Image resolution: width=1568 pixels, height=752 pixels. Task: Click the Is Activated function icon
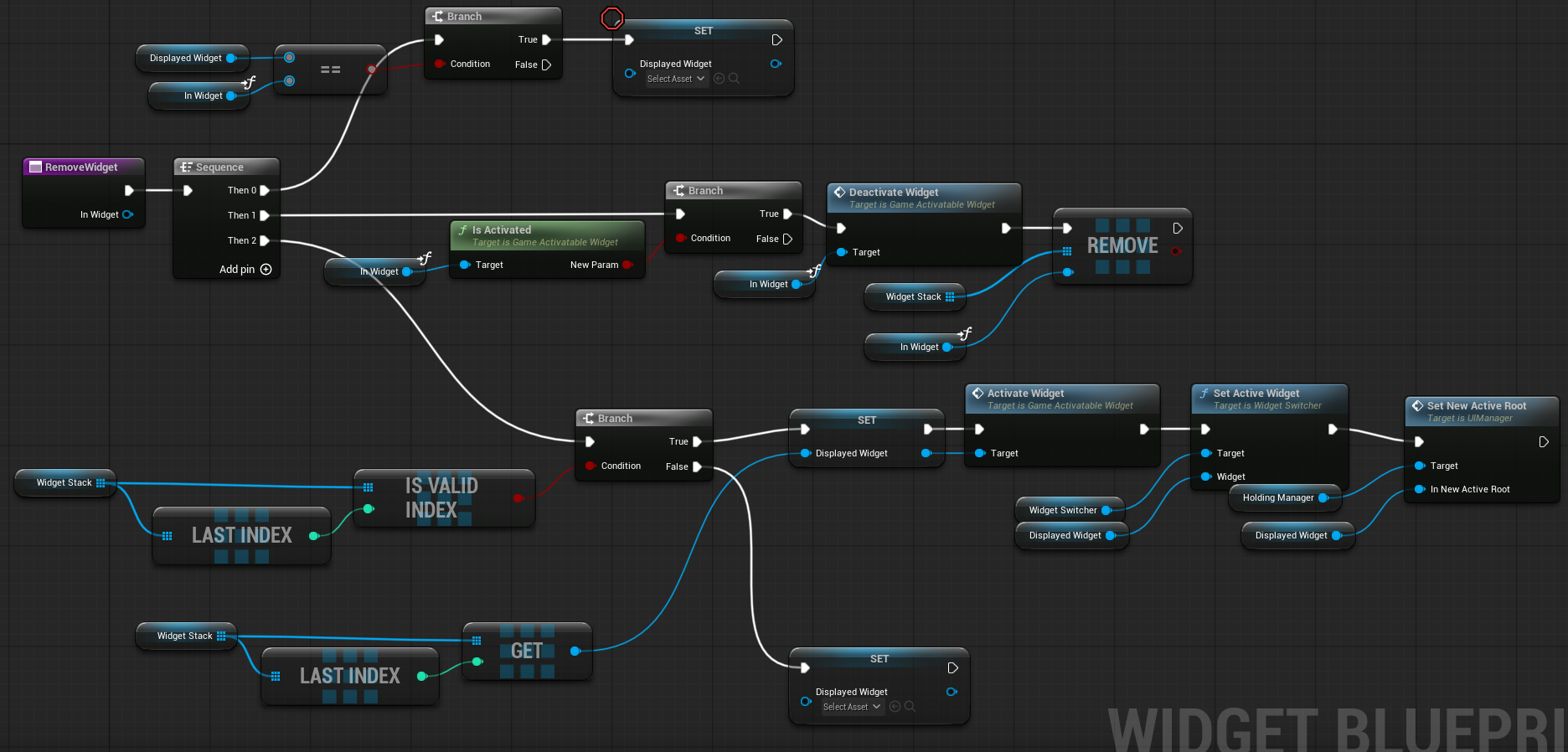point(462,230)
